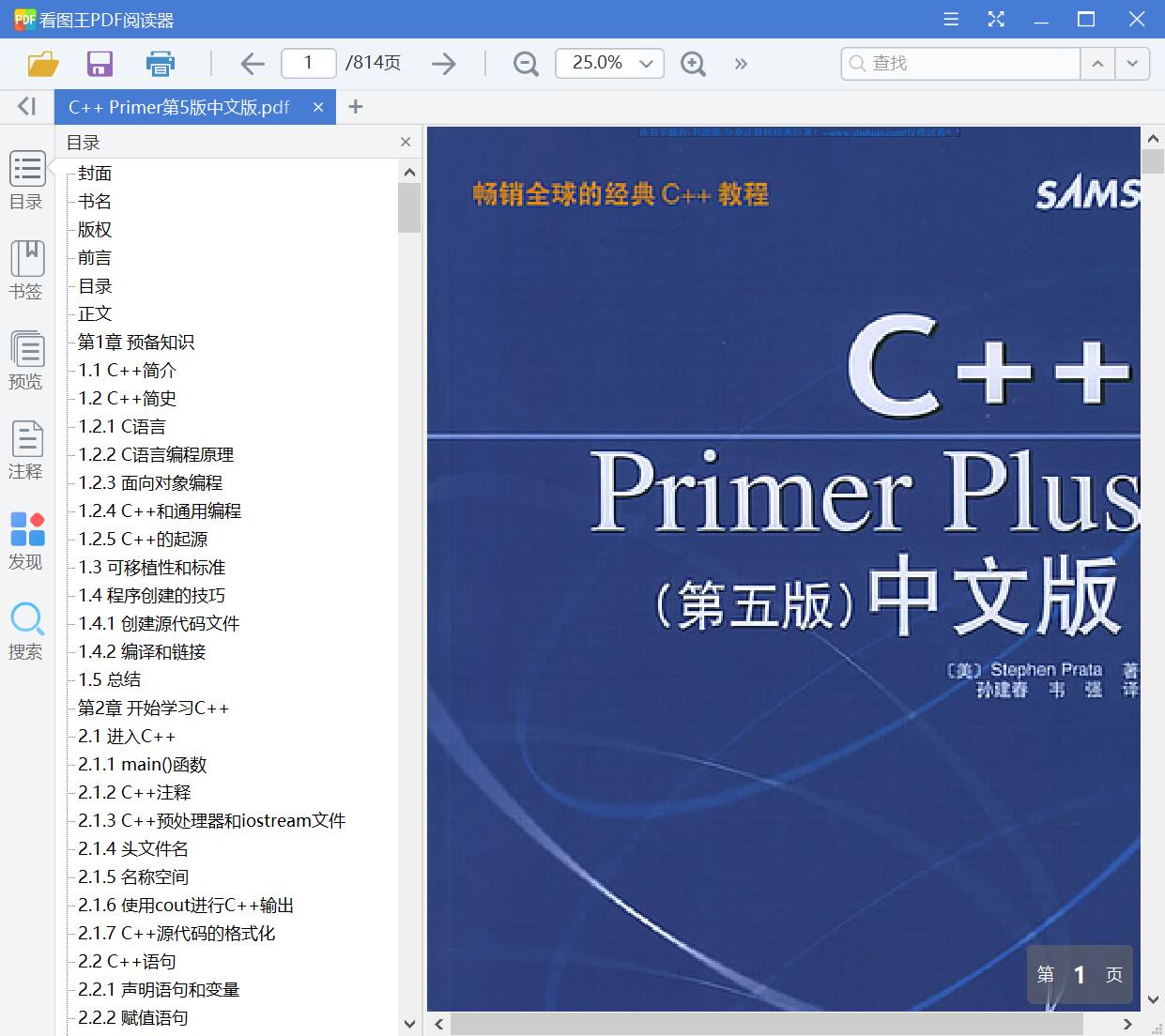This screenshot has width=1165, height=1036.
Task: Zoom in using the magnifier plus icon
Action: [693, 64]
